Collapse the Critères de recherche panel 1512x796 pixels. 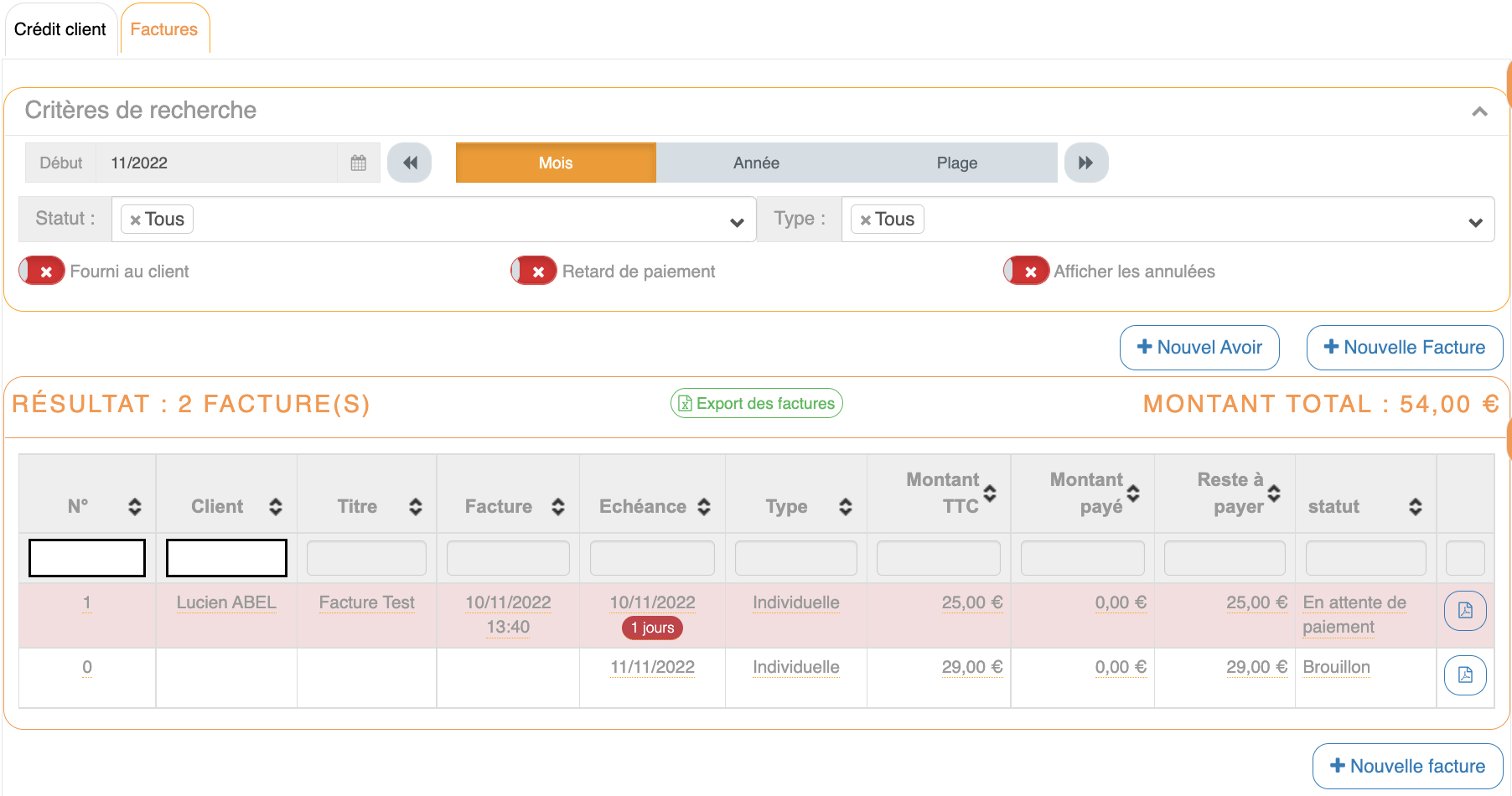(1479, 111)
